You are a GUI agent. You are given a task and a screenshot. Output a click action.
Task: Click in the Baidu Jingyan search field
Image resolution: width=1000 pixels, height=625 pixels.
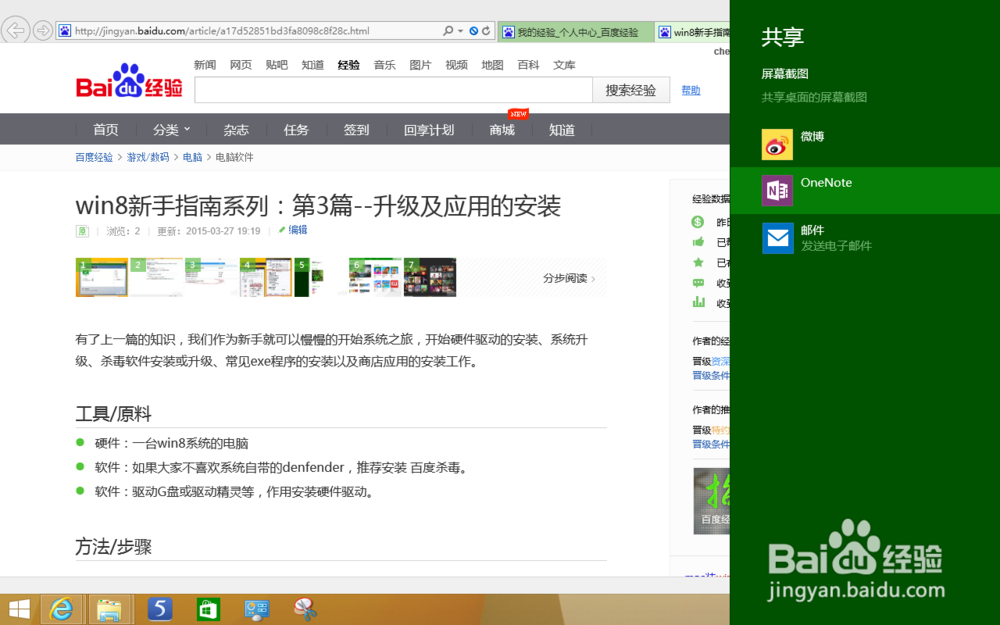coord(393,90)
